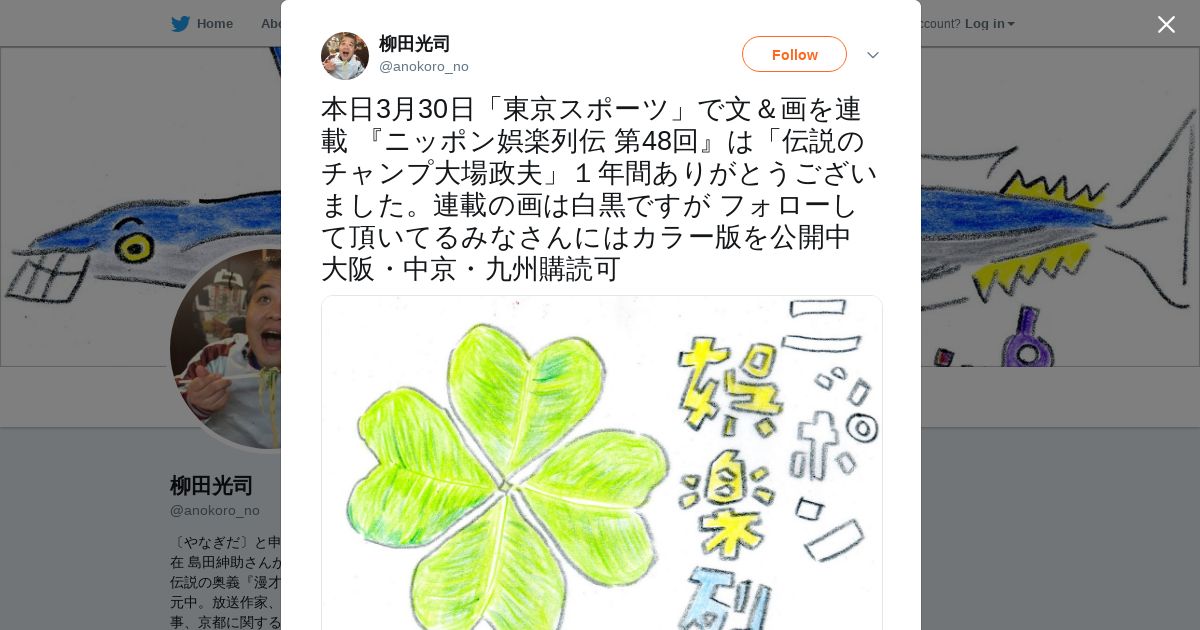This screenshot has height=630, width=1200.
Task: Click the profile bio text starting 〔やなぎだ〕
Action: (x=226, y=582)
